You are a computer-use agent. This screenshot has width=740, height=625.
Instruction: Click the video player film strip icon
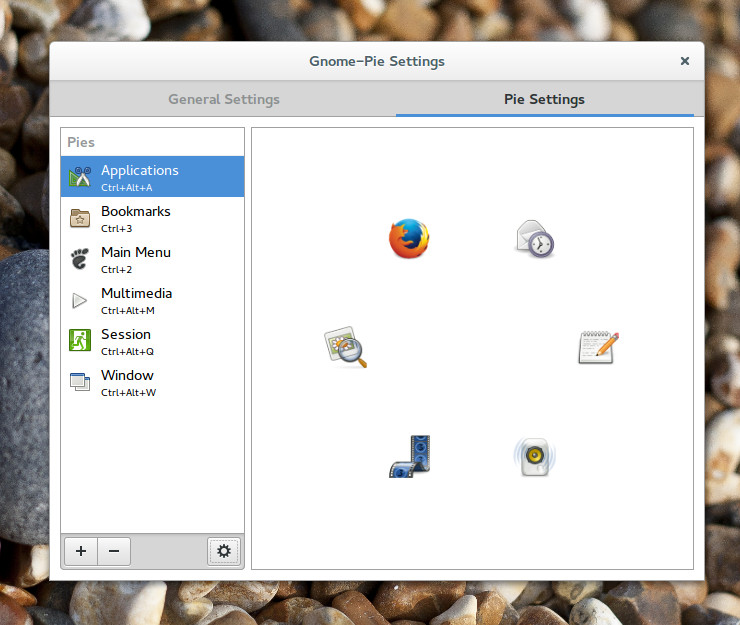[x=409, y=456]
